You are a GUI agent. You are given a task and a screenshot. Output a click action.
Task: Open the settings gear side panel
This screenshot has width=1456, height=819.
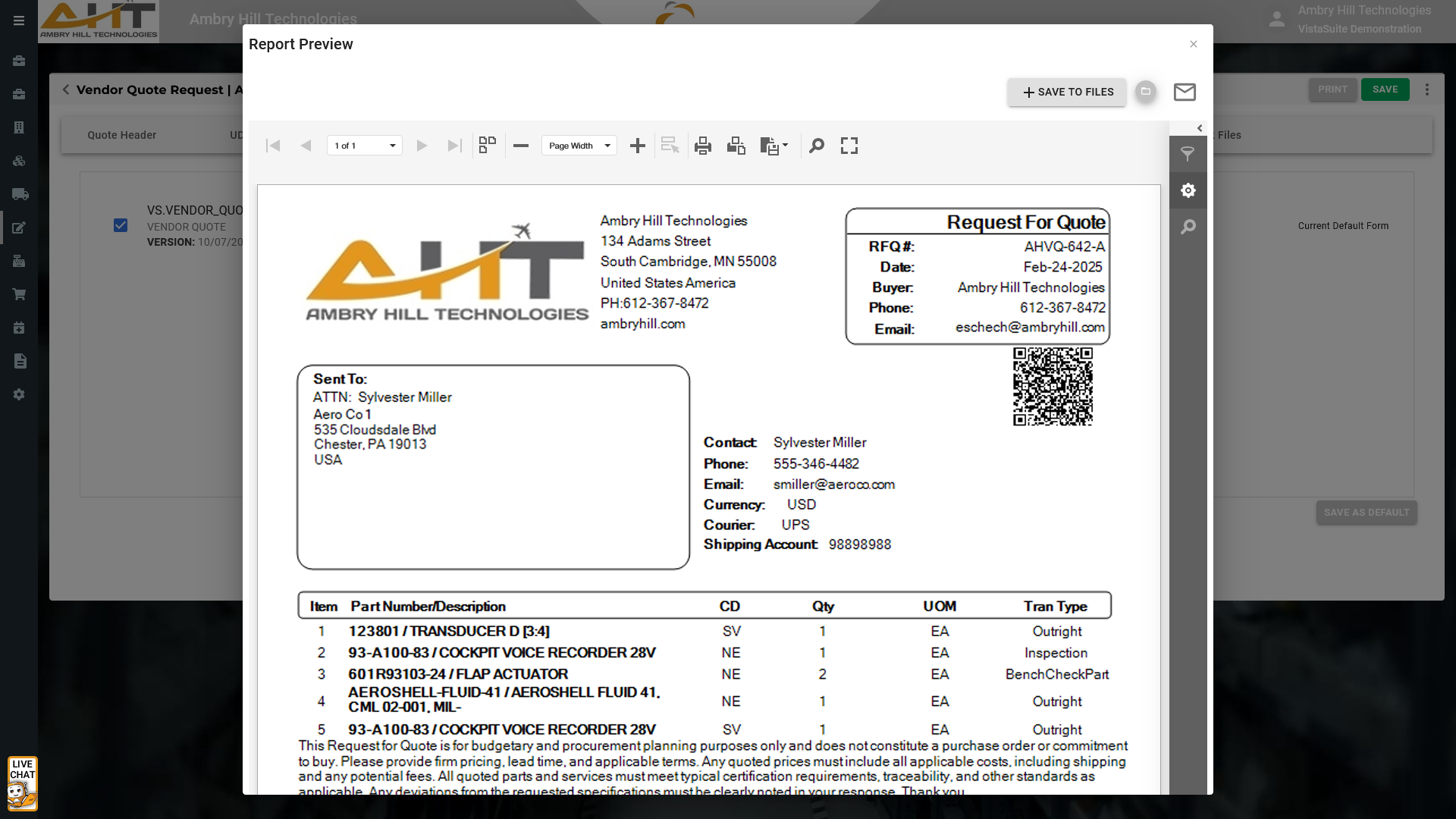point(1188,190)
